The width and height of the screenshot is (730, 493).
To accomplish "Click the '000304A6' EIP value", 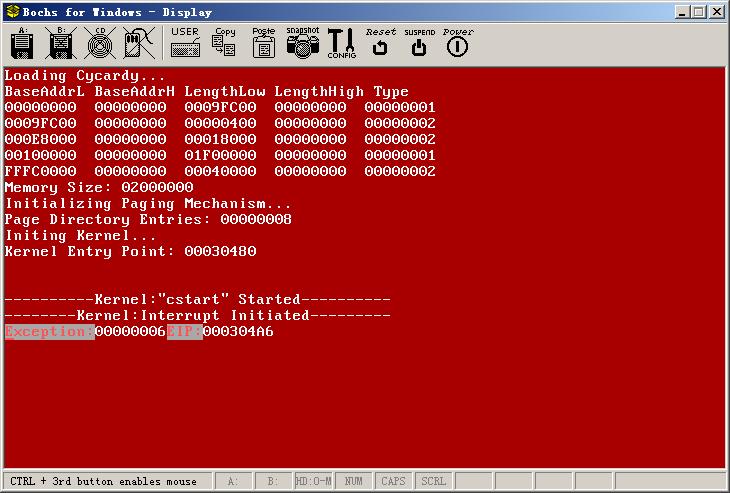I will point(238,332).
